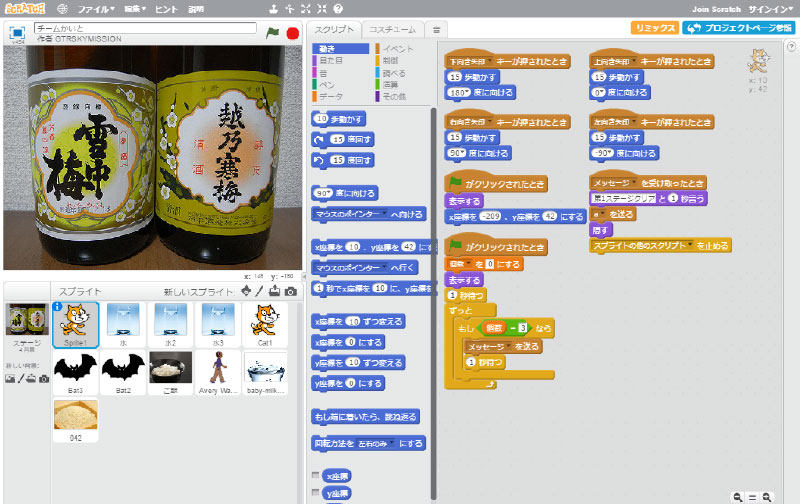The image size is (800, 504).
Task: Open スプライトの他のスクリプト stop dropdown
Action: point(643,245)
